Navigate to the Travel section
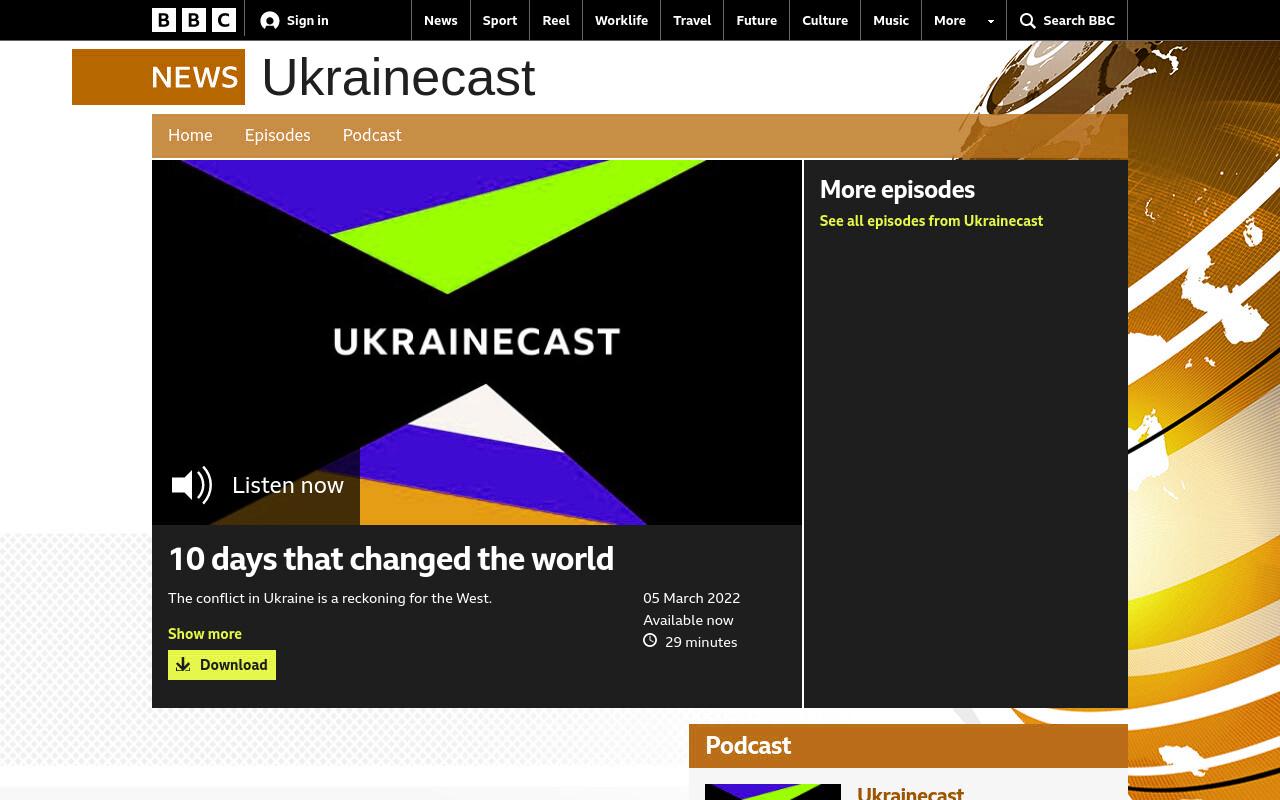 pyautogui.click(x=692, y=20)
